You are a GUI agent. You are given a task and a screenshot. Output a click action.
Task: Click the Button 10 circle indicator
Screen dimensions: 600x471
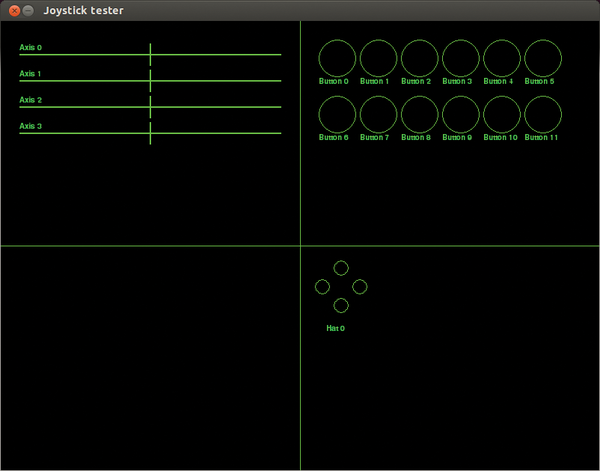(502, 114)
